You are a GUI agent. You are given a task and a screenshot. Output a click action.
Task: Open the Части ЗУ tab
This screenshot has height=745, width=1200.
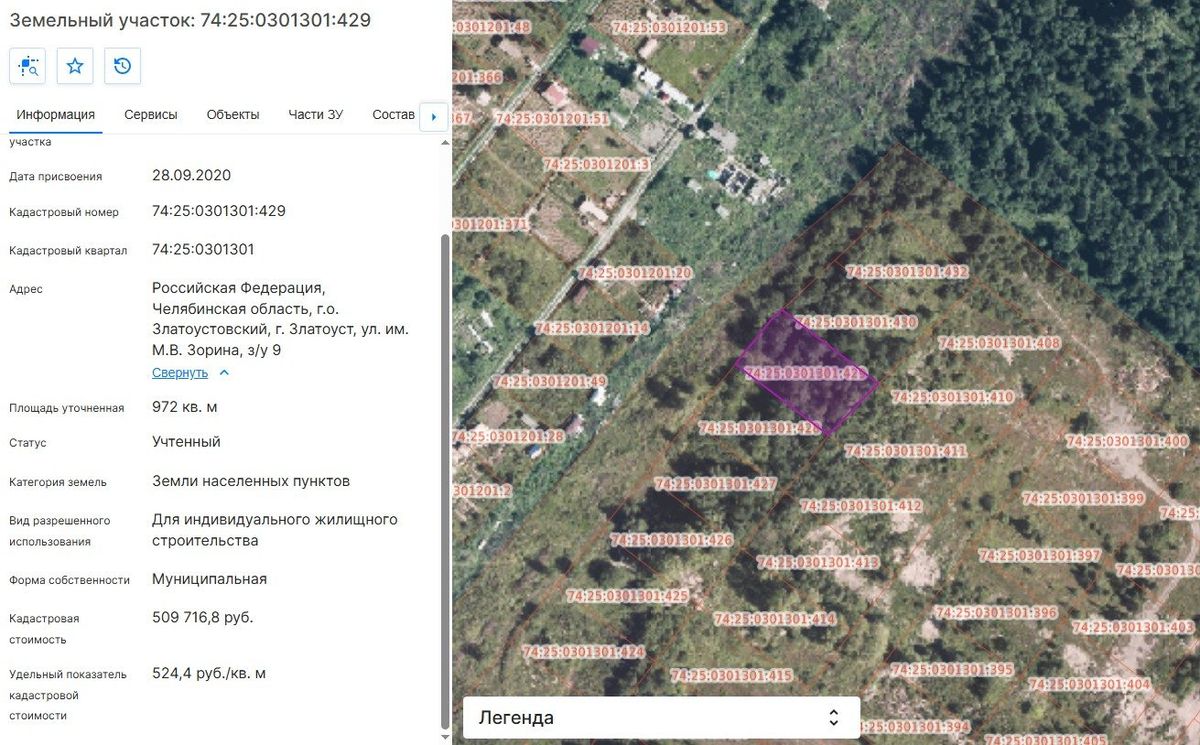pyautogui.click(x=316, y=115)
